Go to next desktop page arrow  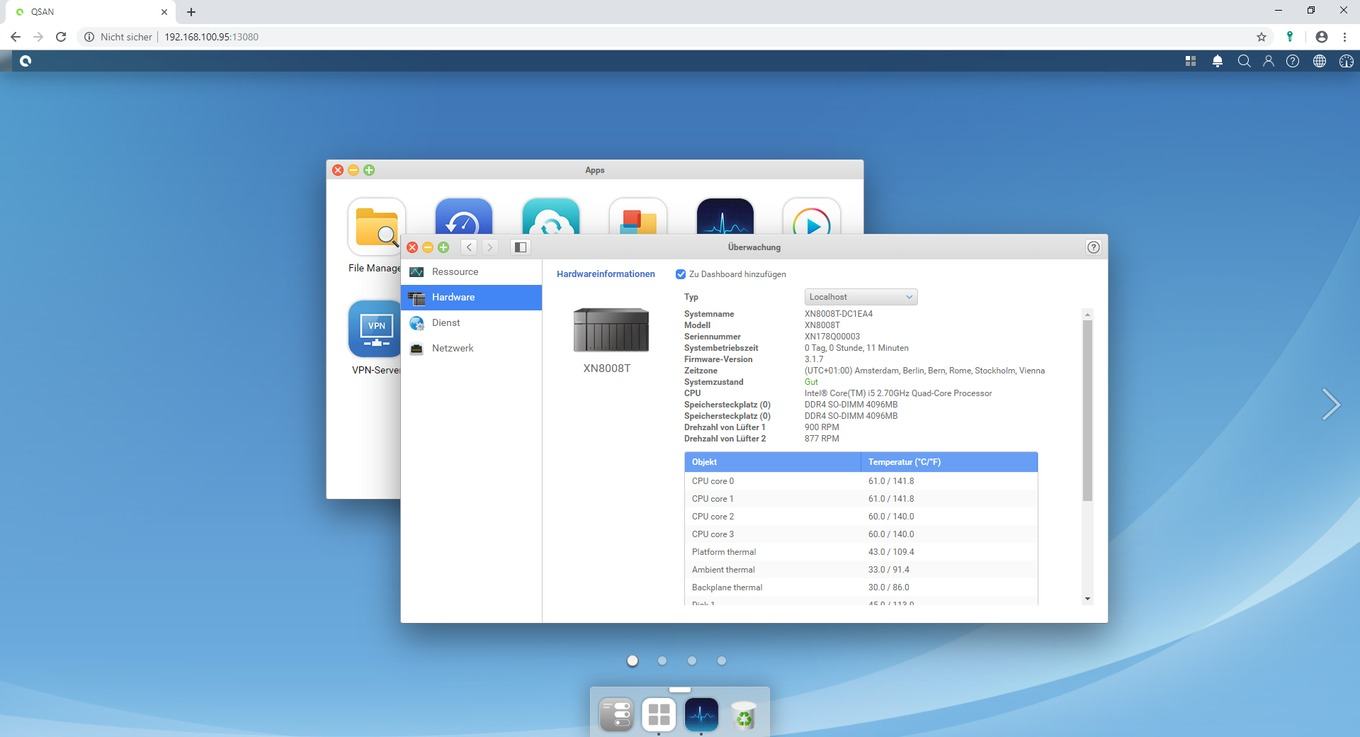tap(1331, 404)
